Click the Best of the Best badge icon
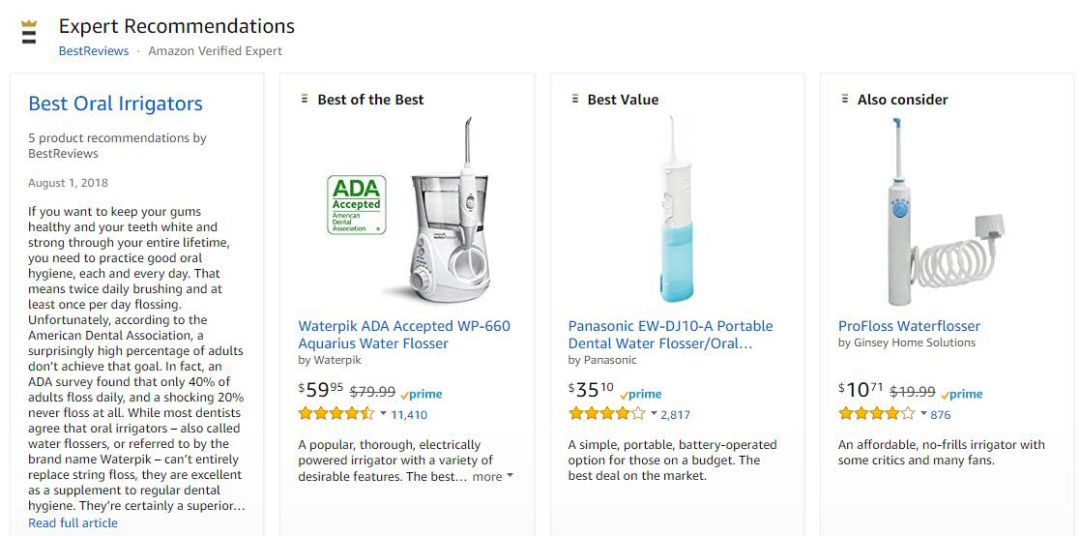The width and height of the screenshot is (1080, 536). 304,99
